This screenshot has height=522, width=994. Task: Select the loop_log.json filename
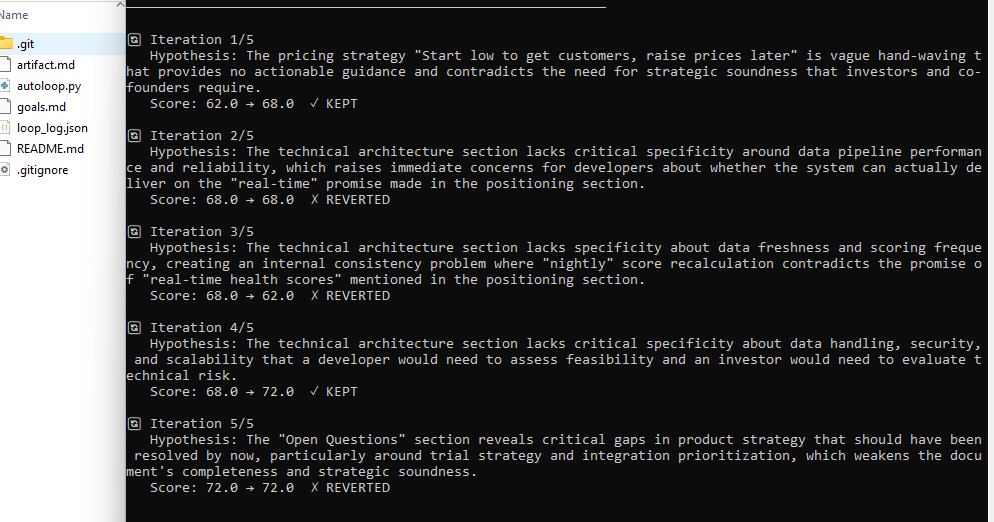(52, 128)
